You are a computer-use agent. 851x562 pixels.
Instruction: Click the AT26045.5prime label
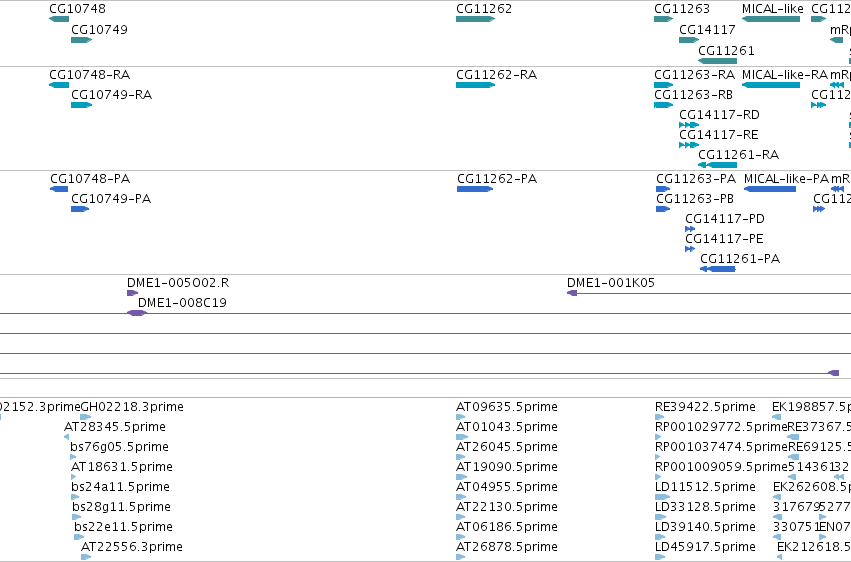pyautogui.click(x=507, y=447)
